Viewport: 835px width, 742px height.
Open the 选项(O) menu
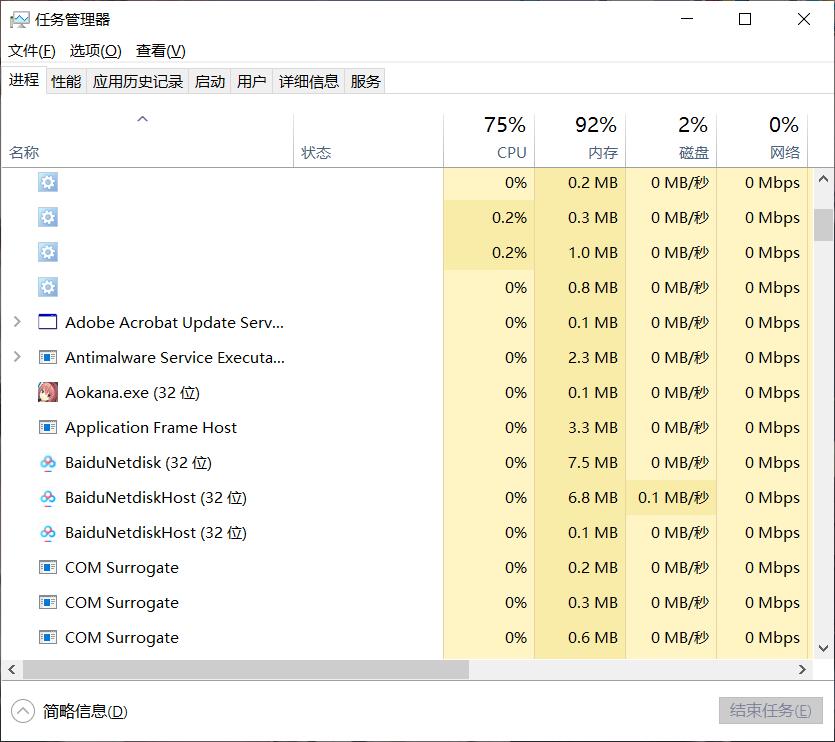(x=95, y=51)
